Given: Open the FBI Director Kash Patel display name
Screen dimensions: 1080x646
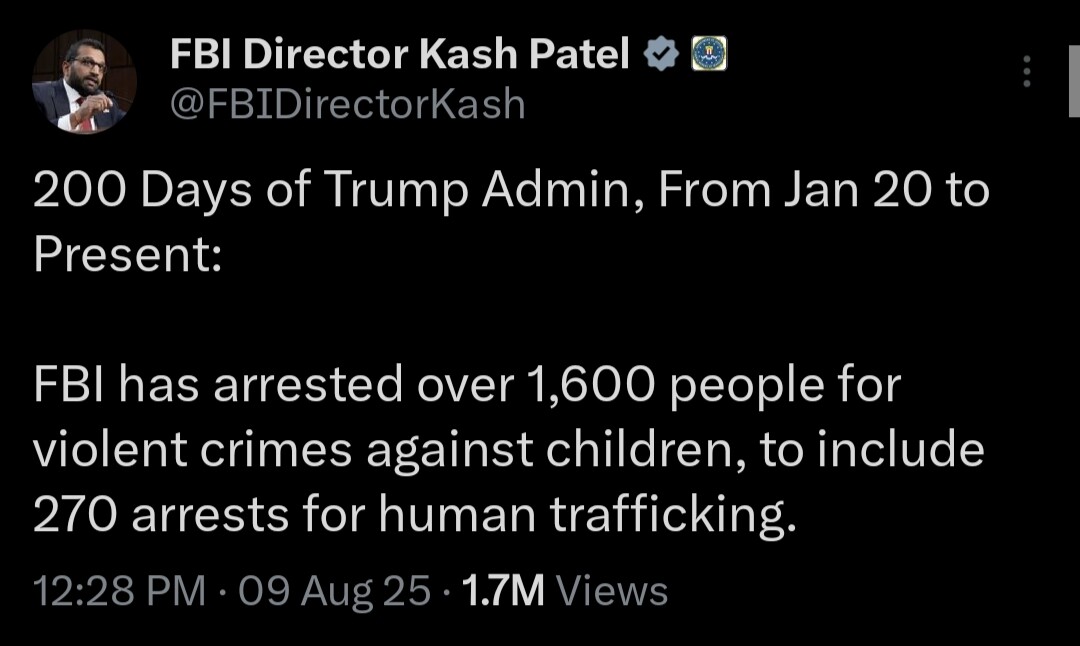Looking at the screenshot, I should click(400, 56).
